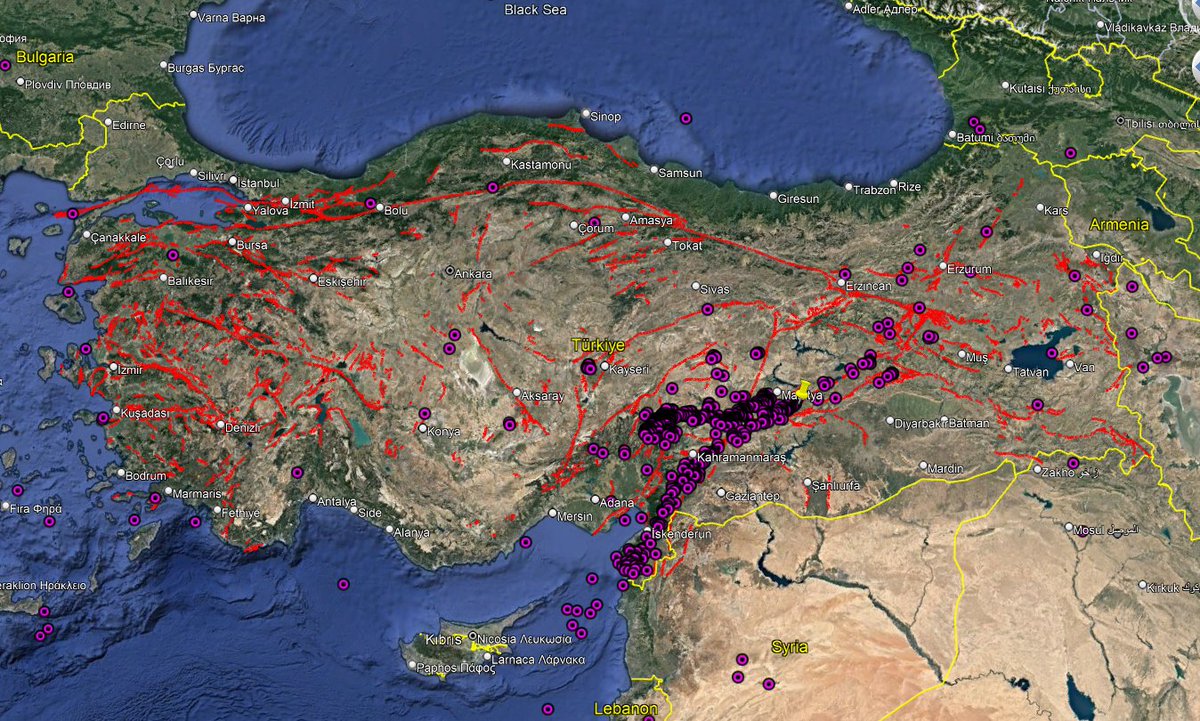Click the Trabzon placemark dot

(849, 187)
